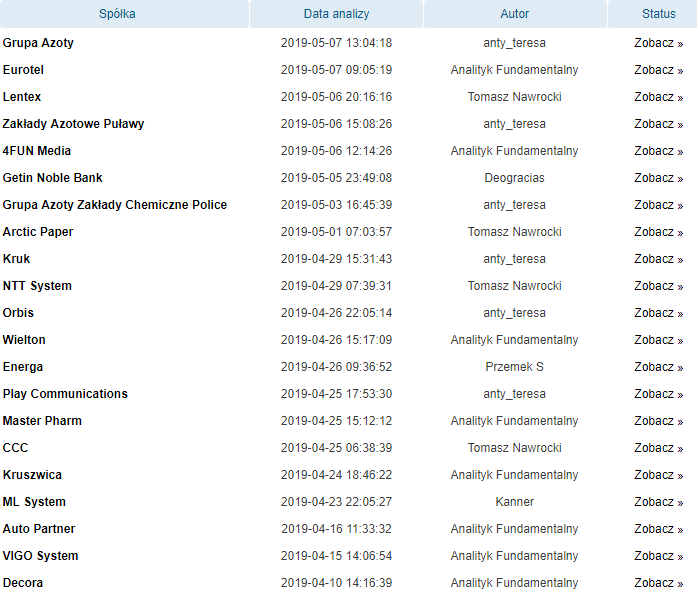Open Zobacz for Grupa Azoty Zakłady Chemiczne Police
The image size is (699, 595).
658,205
